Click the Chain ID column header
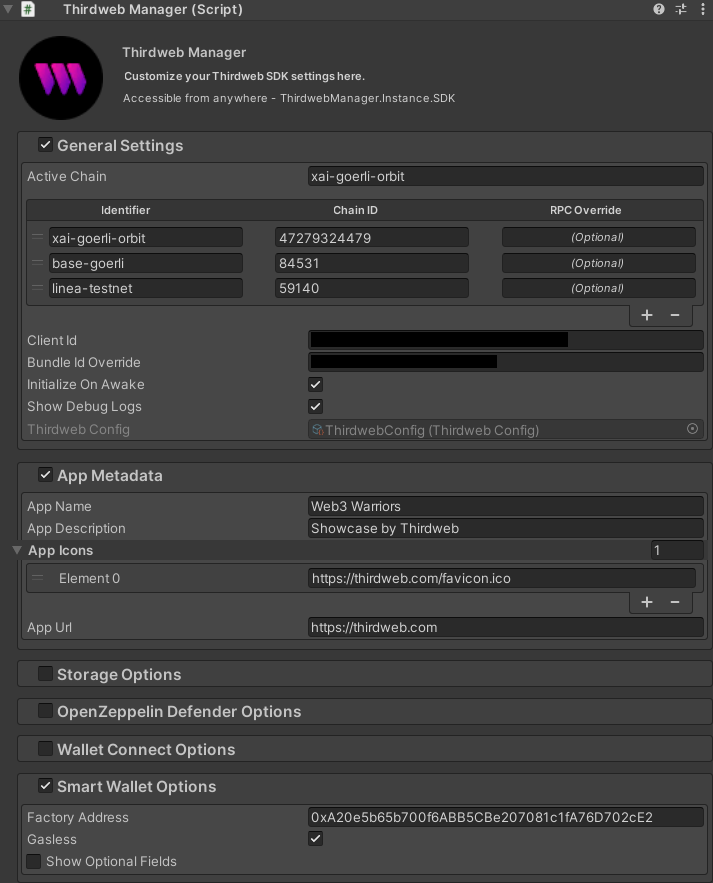The image size is (713, 883). (x=355, y=210)
